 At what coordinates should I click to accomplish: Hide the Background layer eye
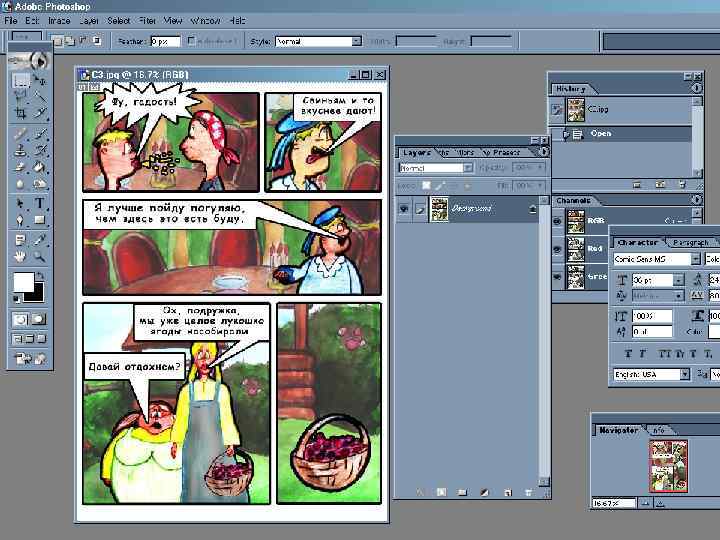(x=404, y=208)
